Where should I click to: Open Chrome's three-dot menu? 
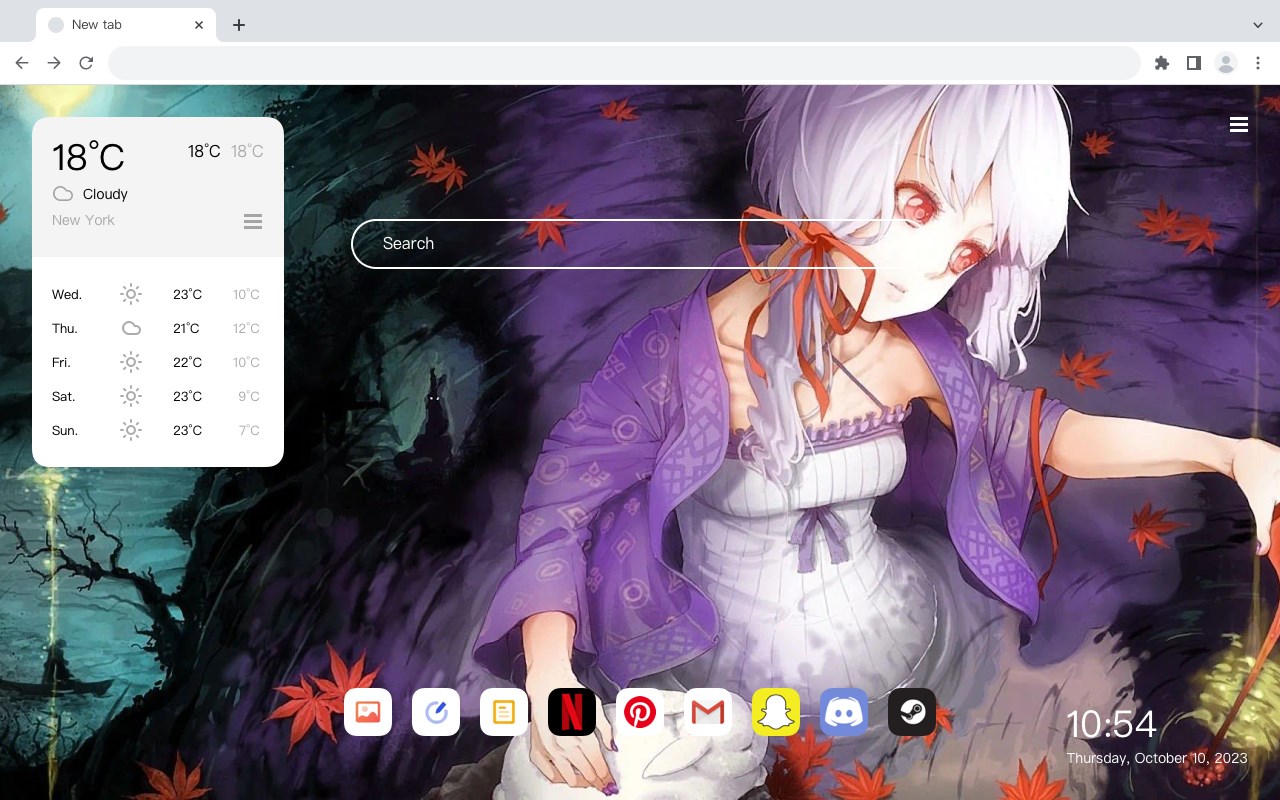tap(1258, 63)
